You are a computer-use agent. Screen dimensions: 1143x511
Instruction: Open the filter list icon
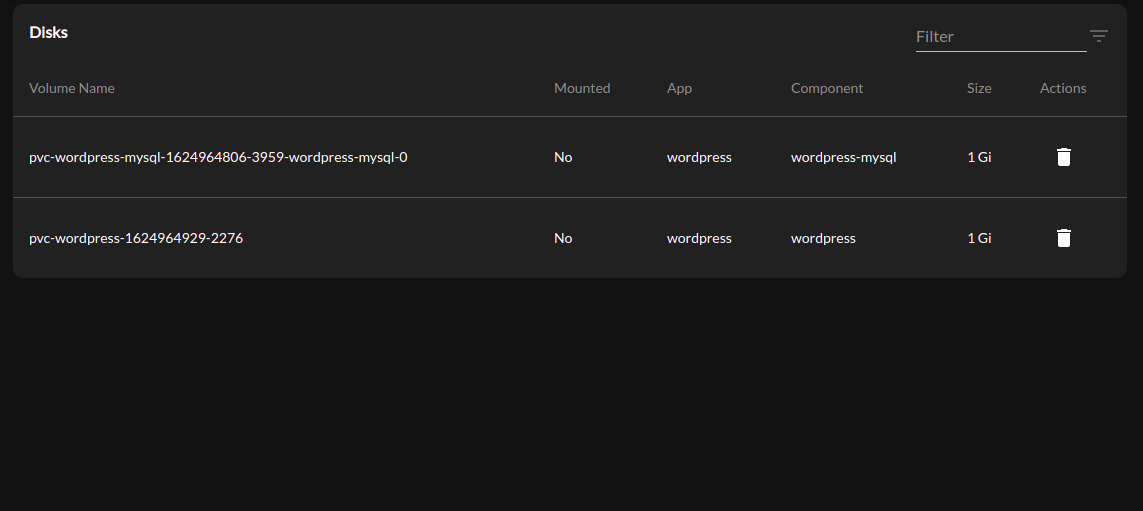point(1099,36)
